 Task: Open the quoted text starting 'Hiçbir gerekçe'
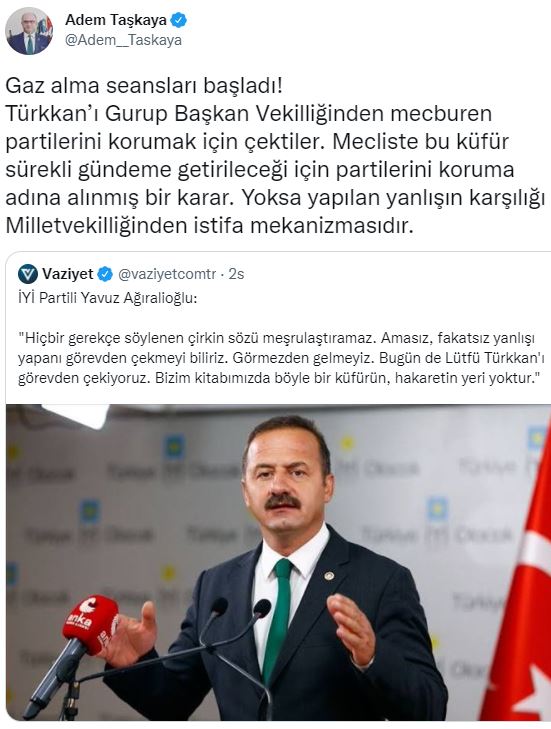click(x=281, y=358)
